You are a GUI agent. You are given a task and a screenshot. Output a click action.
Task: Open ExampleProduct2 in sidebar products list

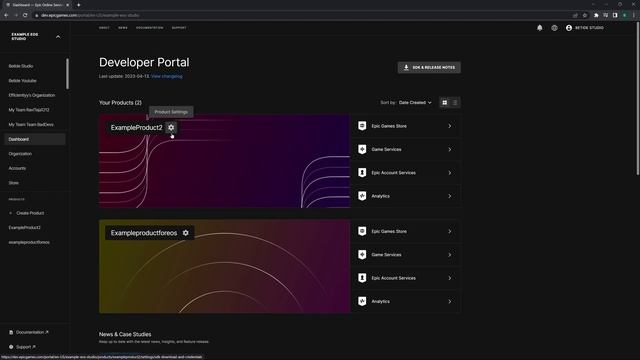click(24, 228)
